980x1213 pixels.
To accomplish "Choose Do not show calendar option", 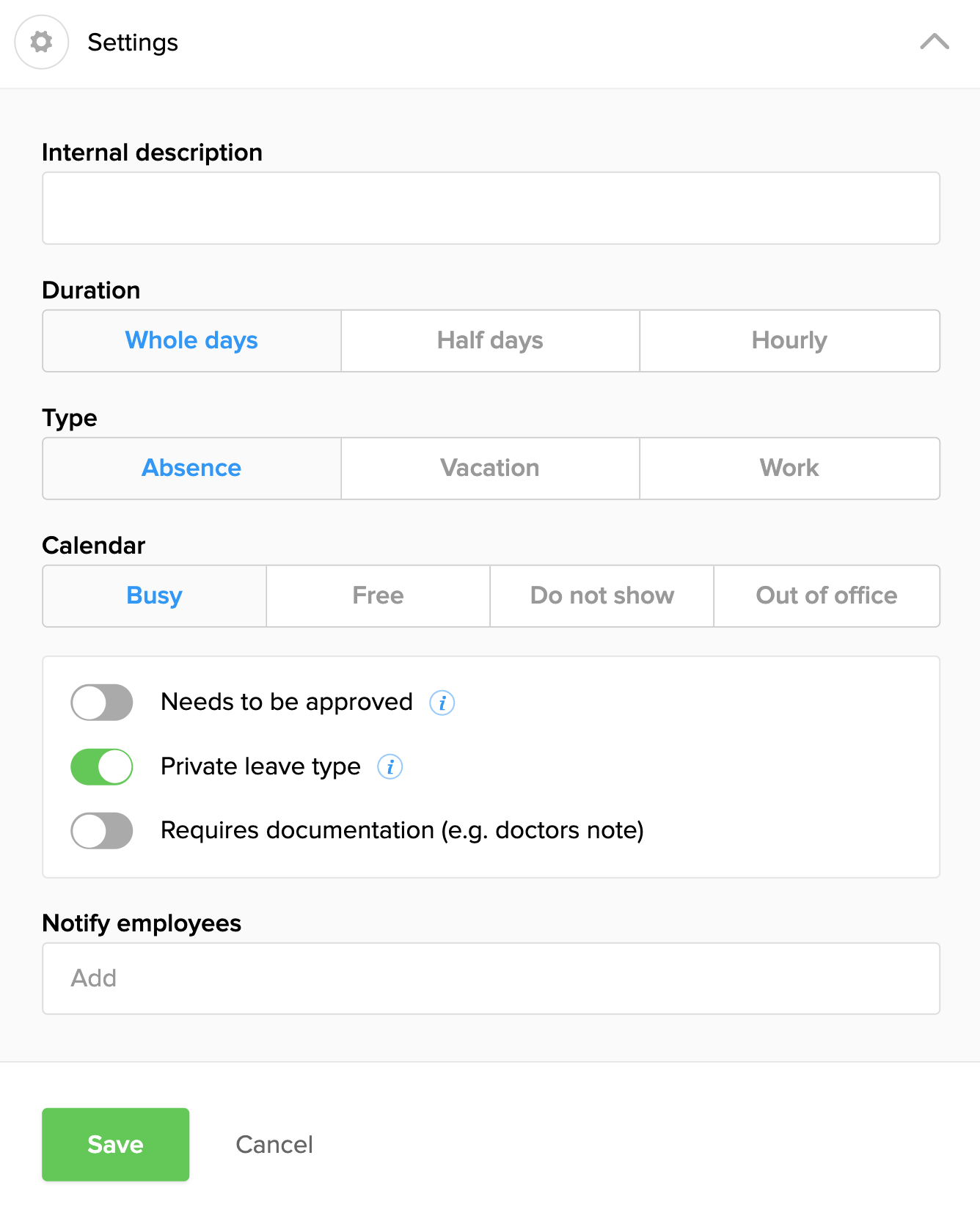I will coord(601,596).
